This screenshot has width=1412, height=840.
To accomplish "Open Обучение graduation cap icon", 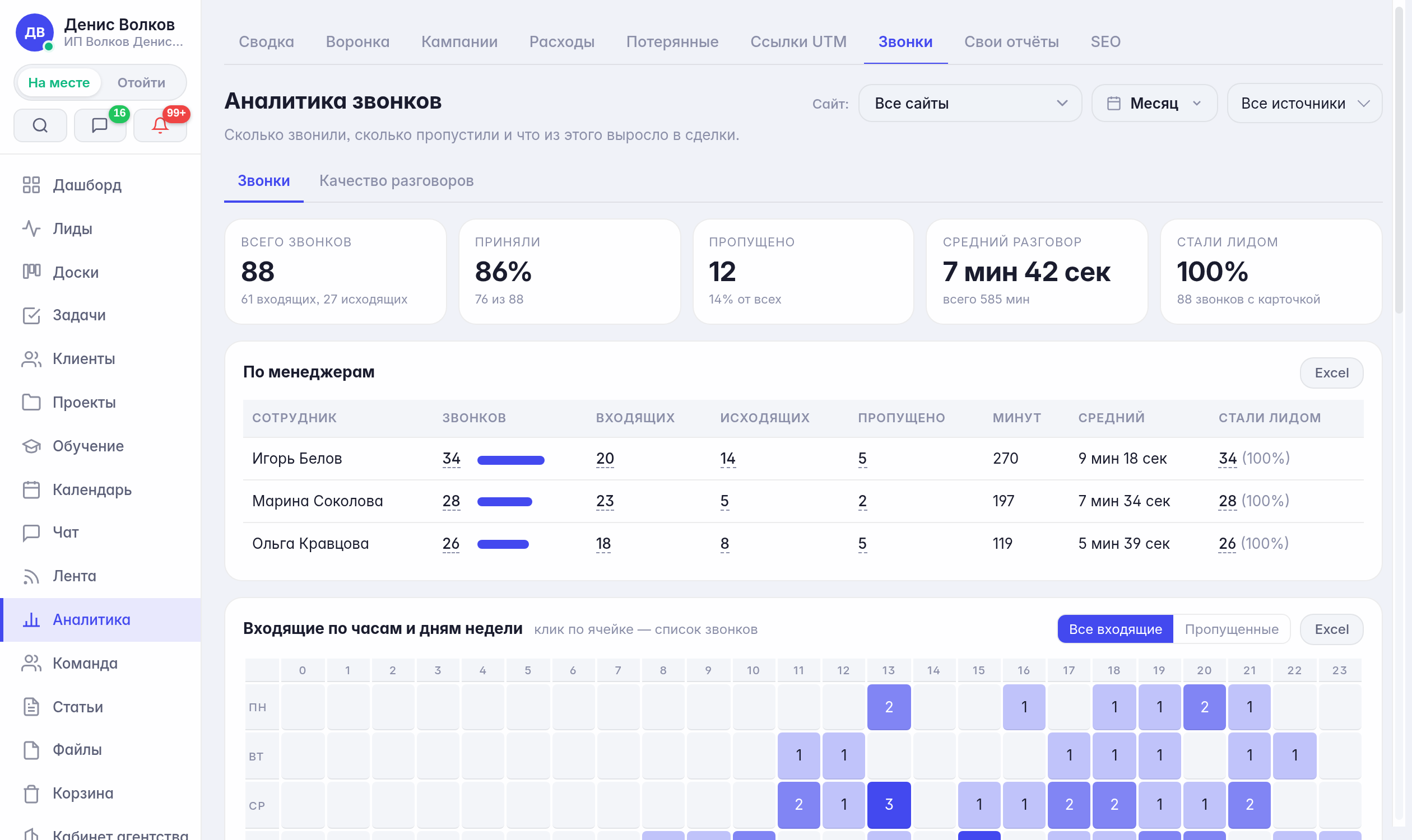I will pyautogui.click(x=31, y=446).
